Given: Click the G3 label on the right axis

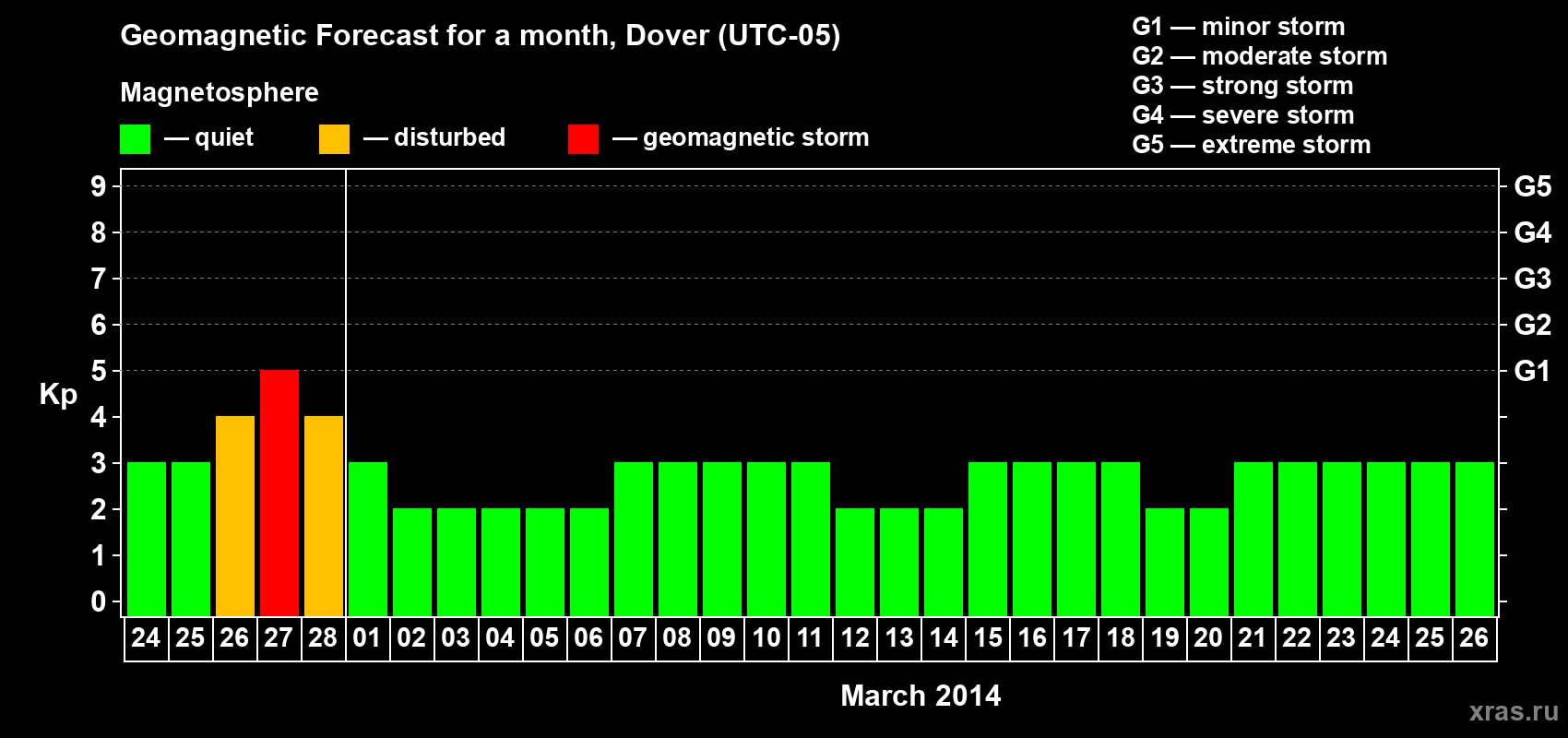Looking at the screenshot, I should click(1533, 279).
